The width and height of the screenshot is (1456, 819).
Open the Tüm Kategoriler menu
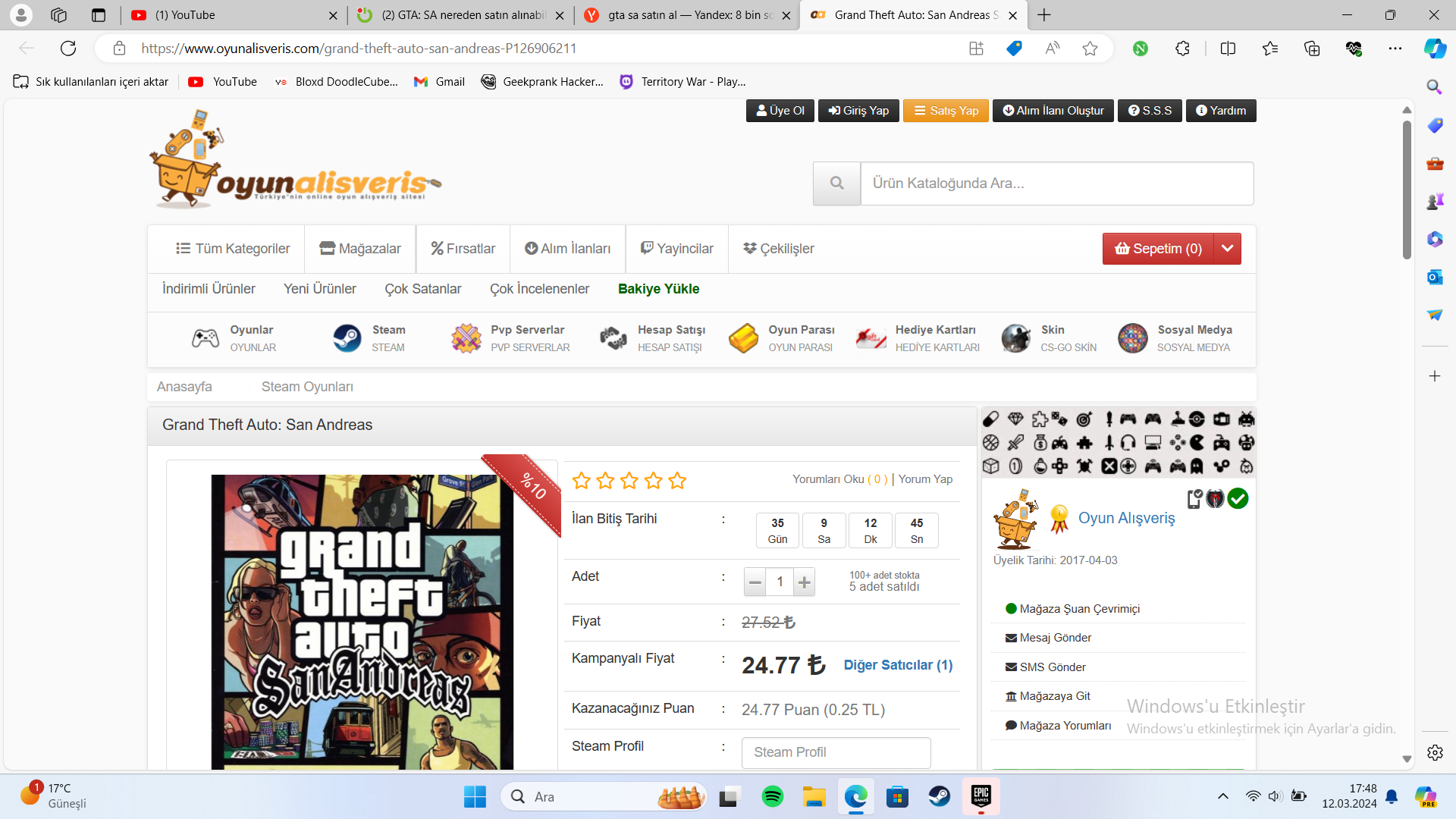tap(233, 249)
